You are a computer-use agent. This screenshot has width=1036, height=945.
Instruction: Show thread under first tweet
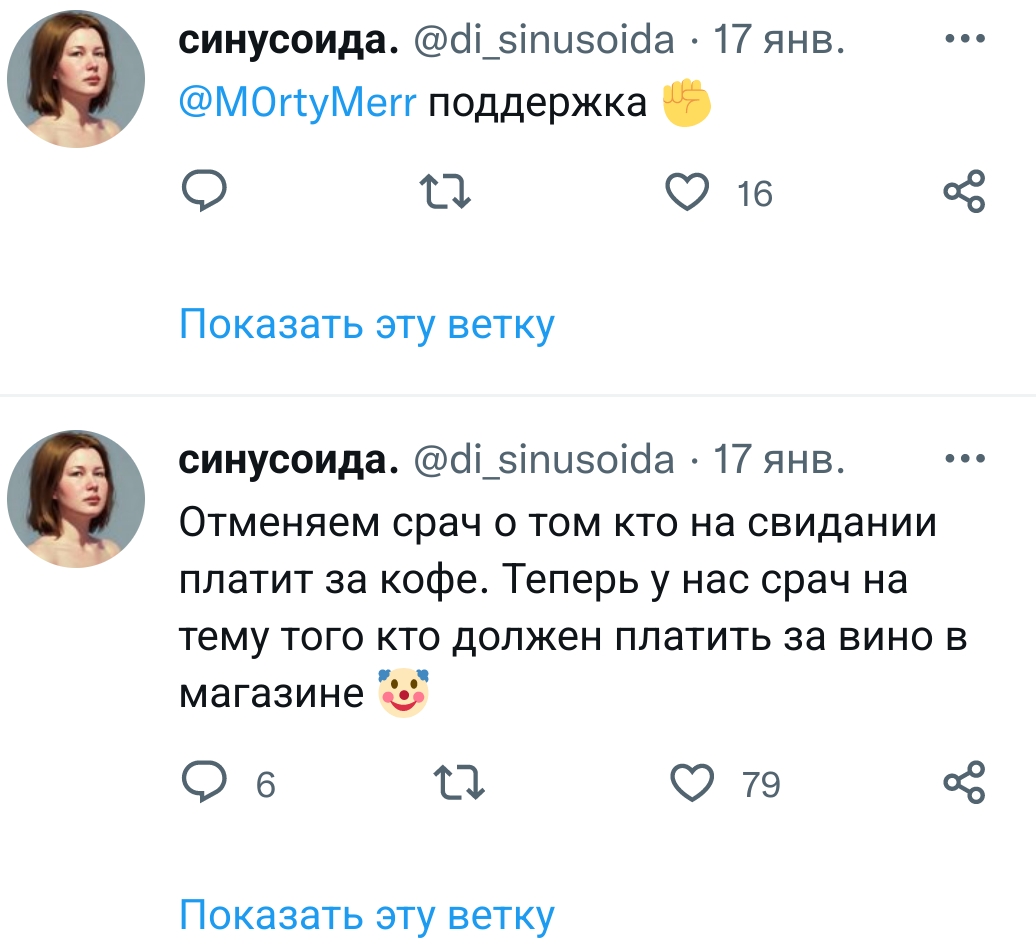[x=366, y=324]
